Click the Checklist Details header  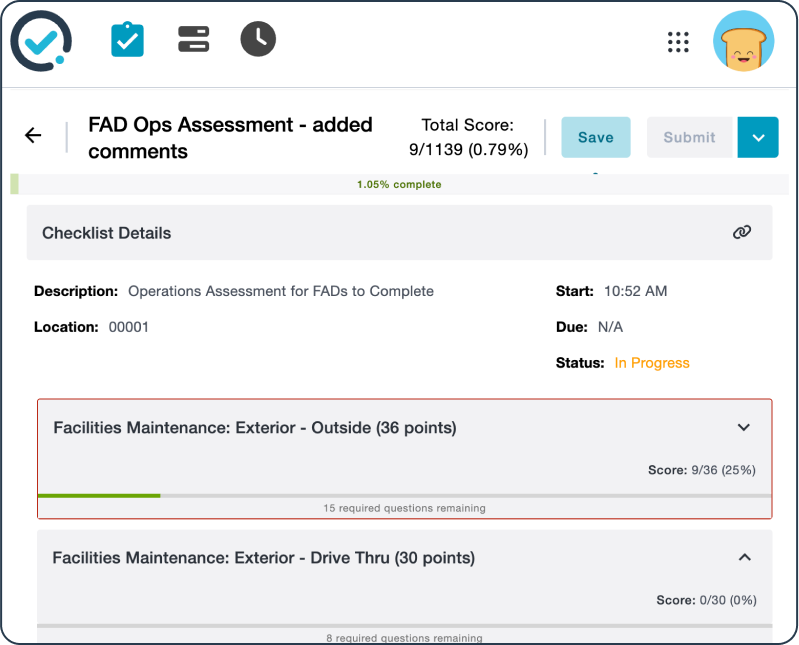click(107, 233)
